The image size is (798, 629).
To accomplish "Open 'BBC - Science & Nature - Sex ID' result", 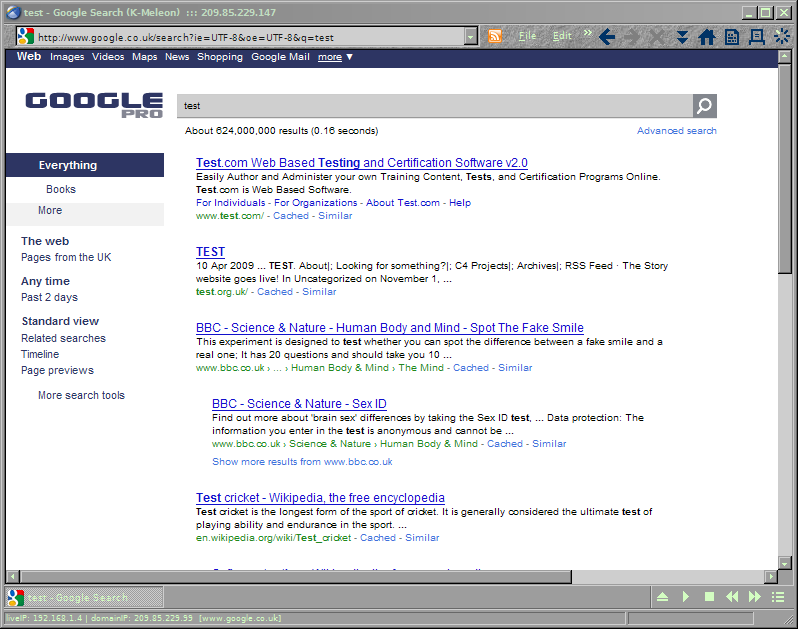I will [x=299, y=404].
